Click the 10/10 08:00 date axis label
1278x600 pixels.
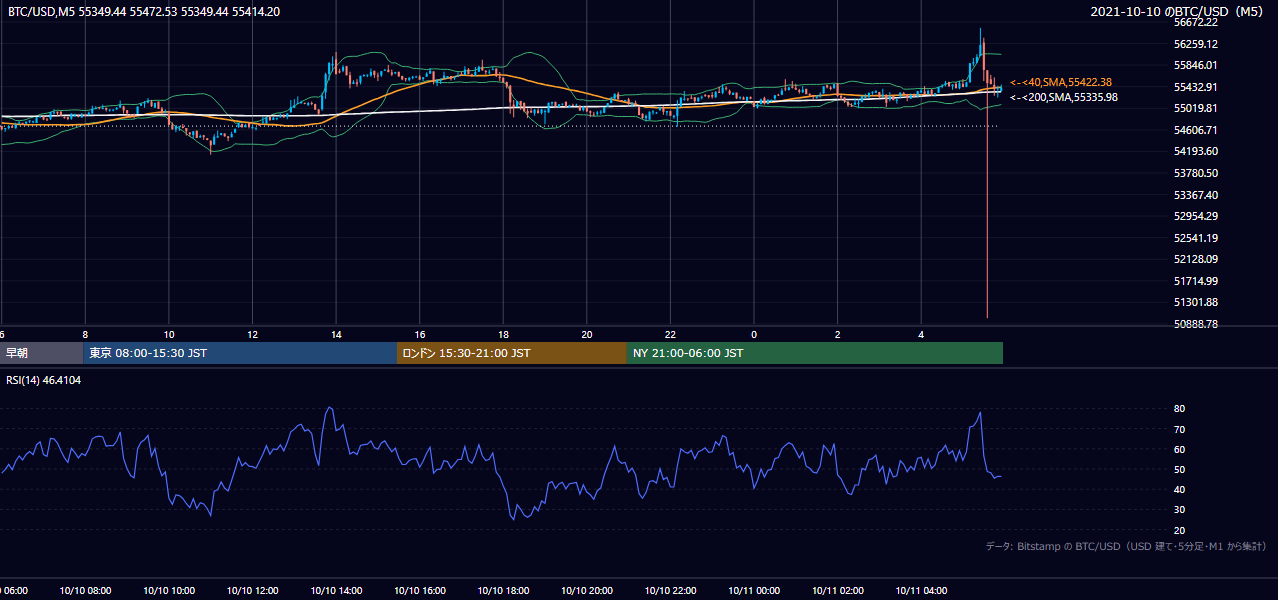[x=85, y=591]
